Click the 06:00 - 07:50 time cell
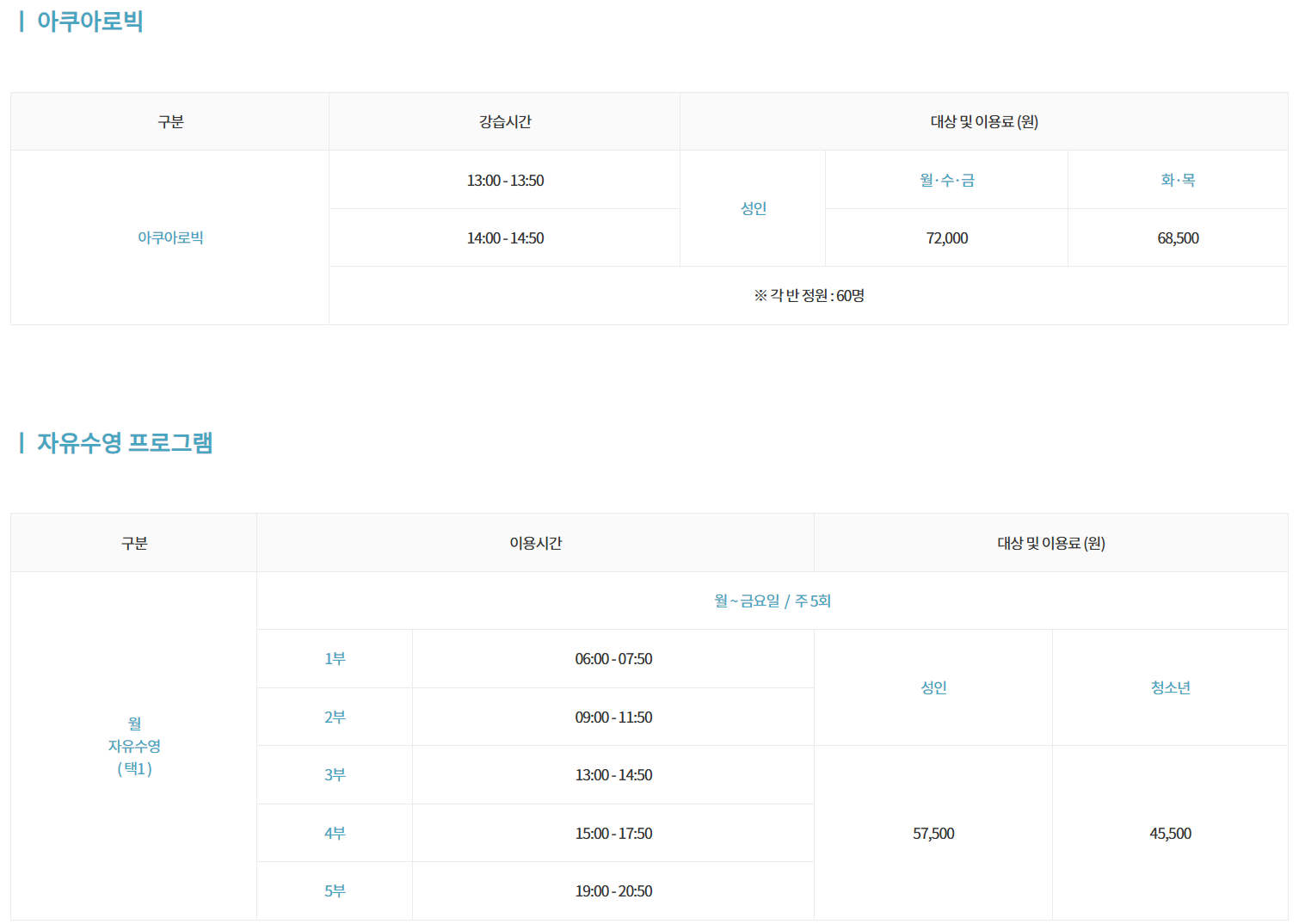The width and height of the screenshot is (1299, 924). pos(613,659)
